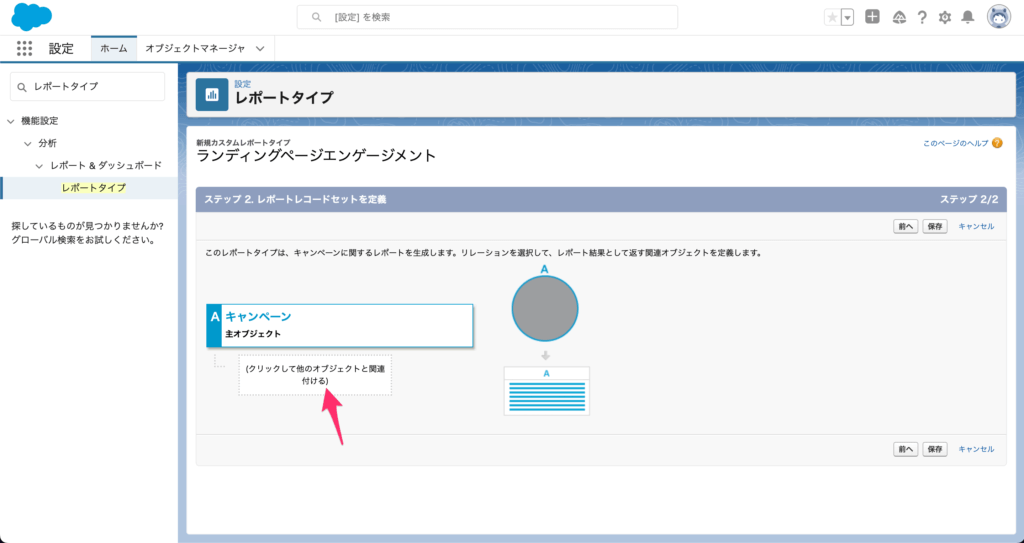Click the Salesforce cloud logo
This screenshot has width=1024, height=543.
pos(31,17)
